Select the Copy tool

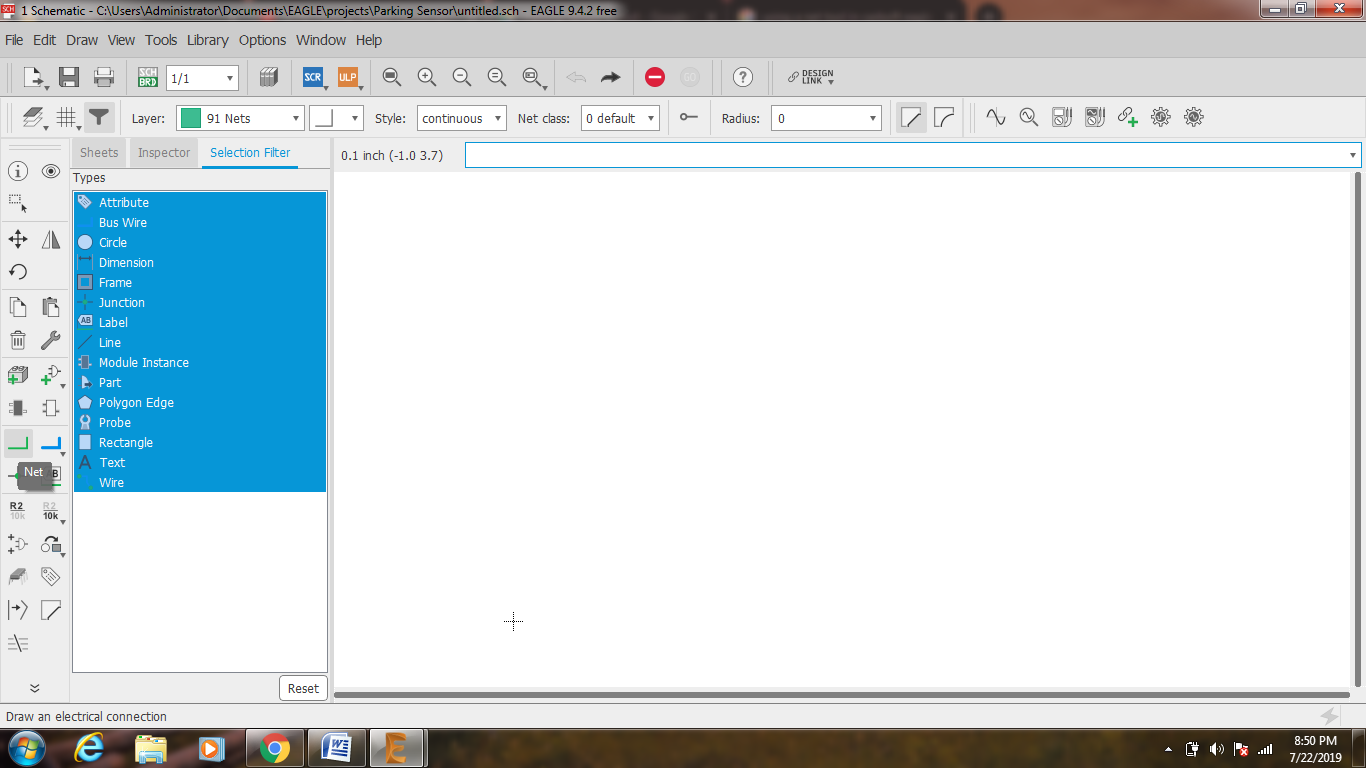[x=18, y=308]
